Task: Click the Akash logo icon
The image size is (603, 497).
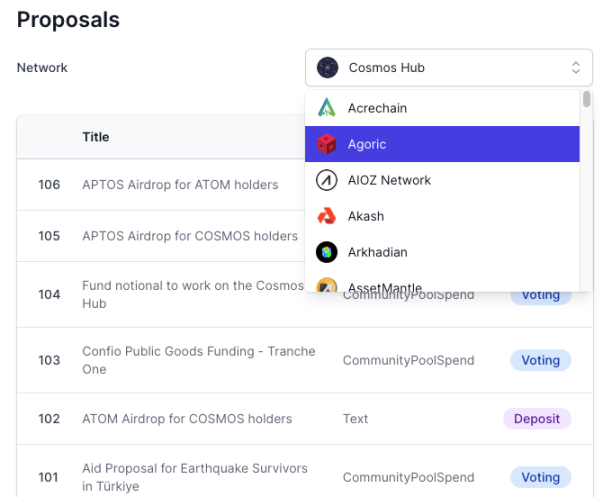Action: coord(327,216)
